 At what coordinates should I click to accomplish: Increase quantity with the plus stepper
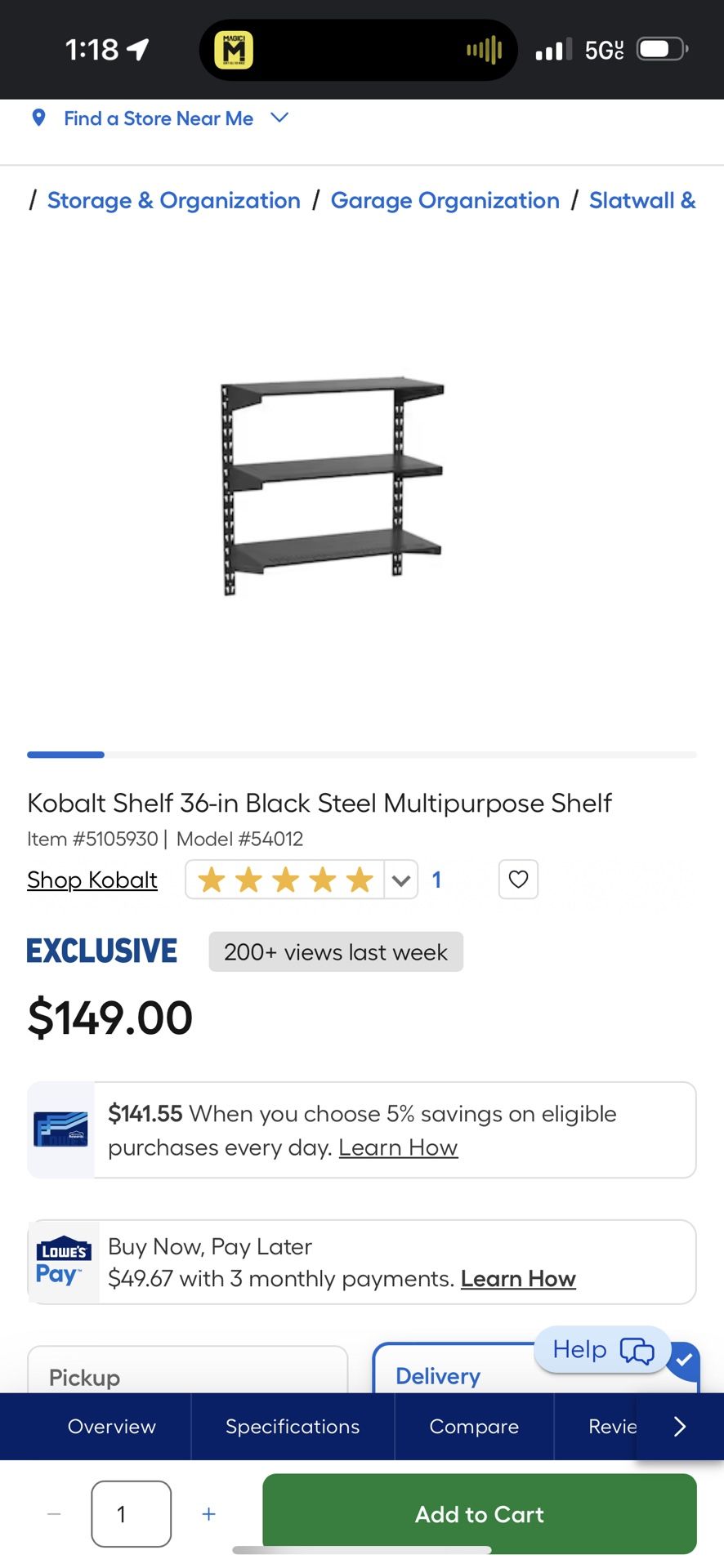point(208,1514)
